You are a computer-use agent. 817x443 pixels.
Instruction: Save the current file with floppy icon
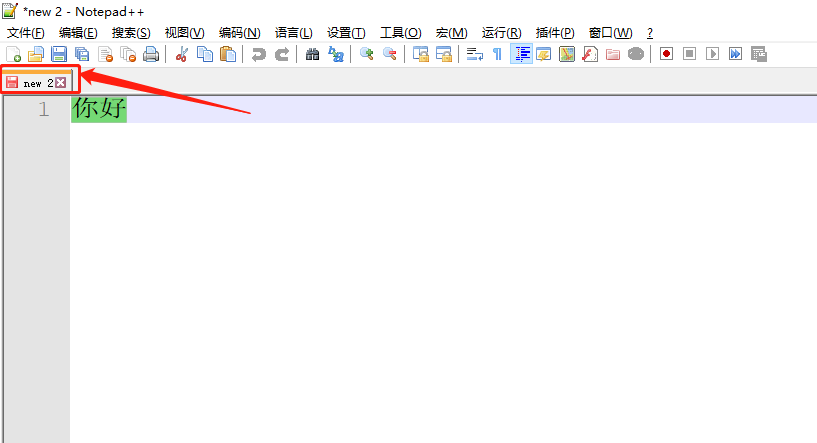pos(59,54)
